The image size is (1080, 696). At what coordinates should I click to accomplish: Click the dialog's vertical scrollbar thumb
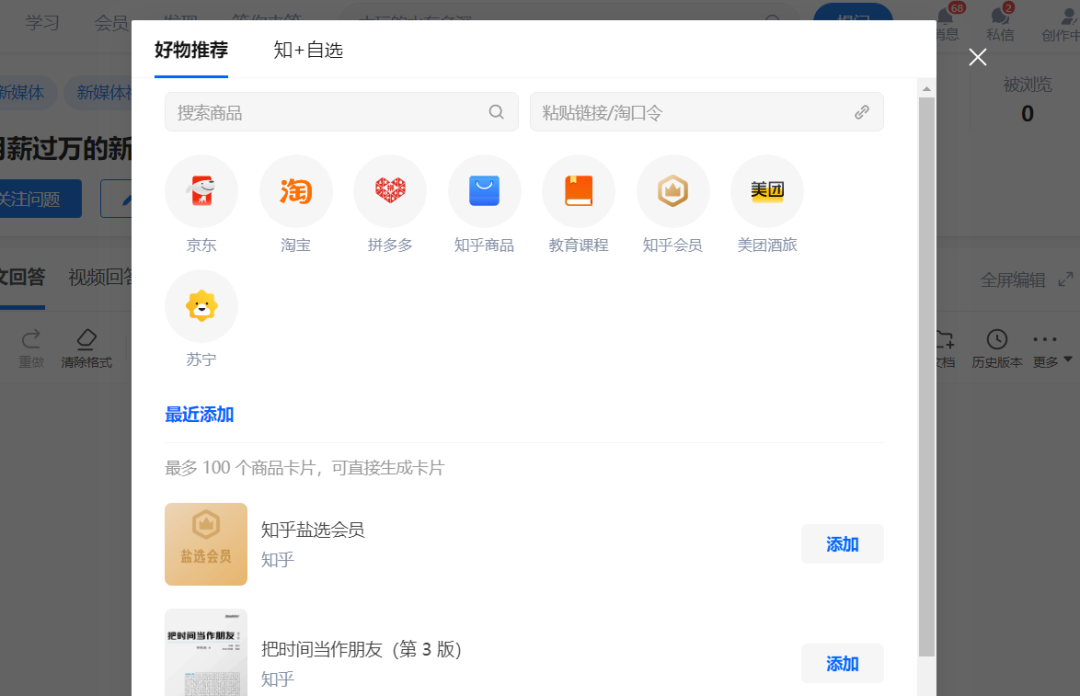click(x=926, y=376)
